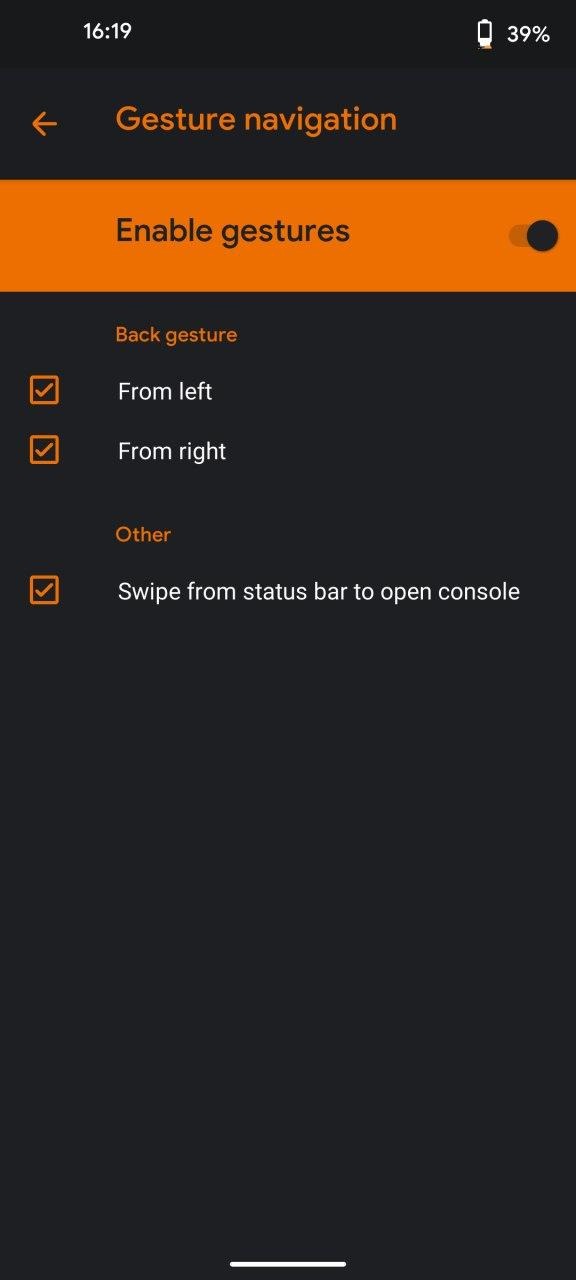The image size is (576, 1280).
Task: Uncheck the From right checkbox
Action: (44, 450)
